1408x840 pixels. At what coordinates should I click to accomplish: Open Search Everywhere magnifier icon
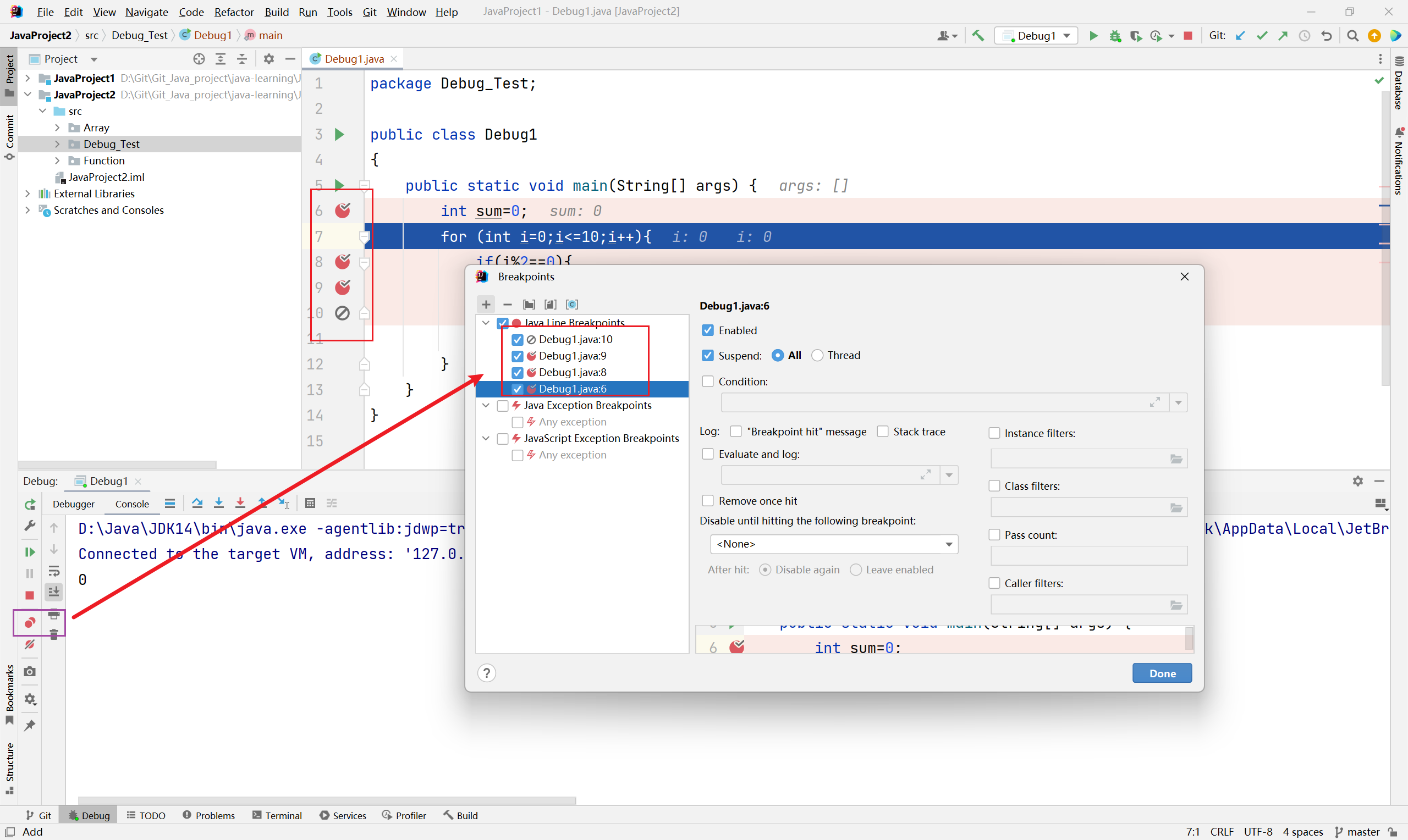click(x=1352, y=35)
